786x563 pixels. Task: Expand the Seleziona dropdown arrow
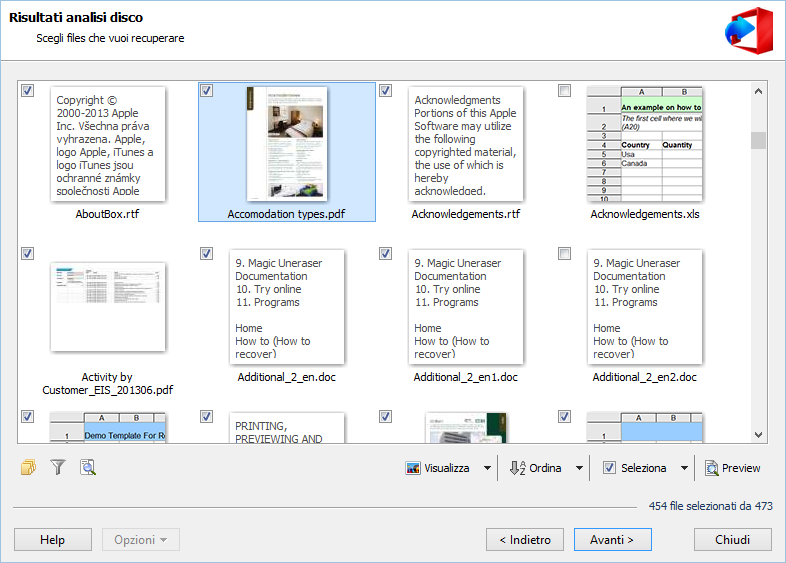684,468
